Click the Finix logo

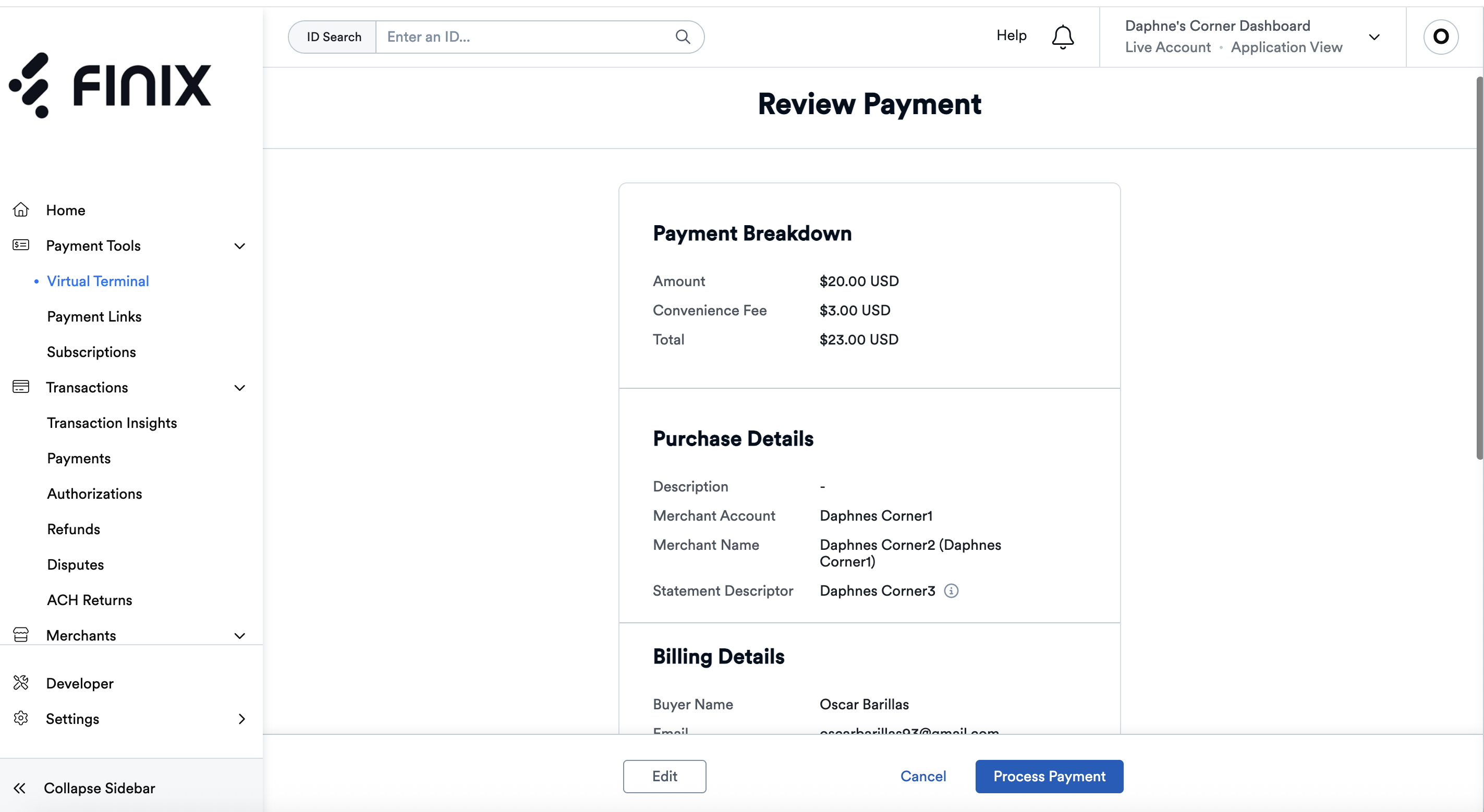pos(110,85)
